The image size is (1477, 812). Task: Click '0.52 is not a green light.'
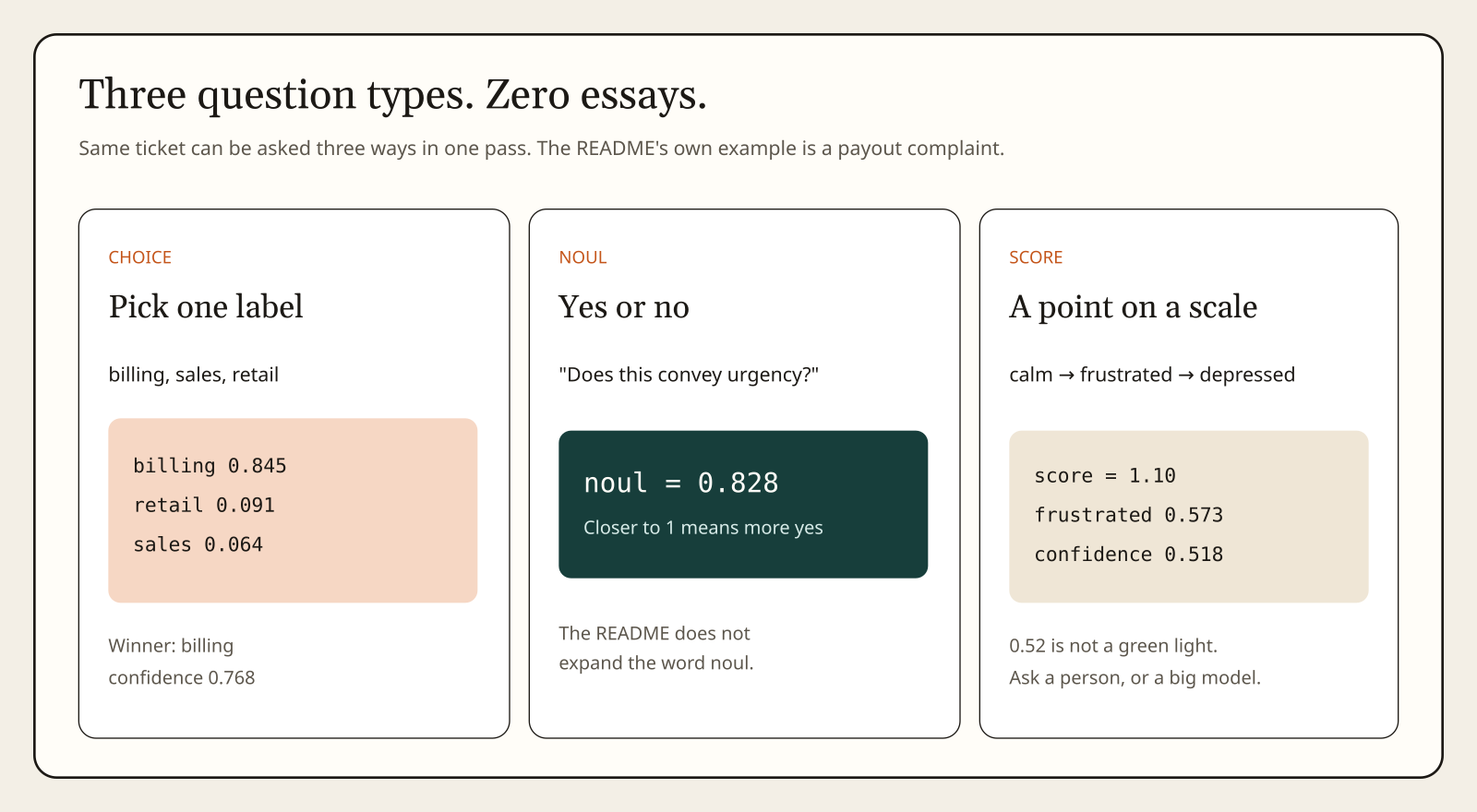point(1113,646)
